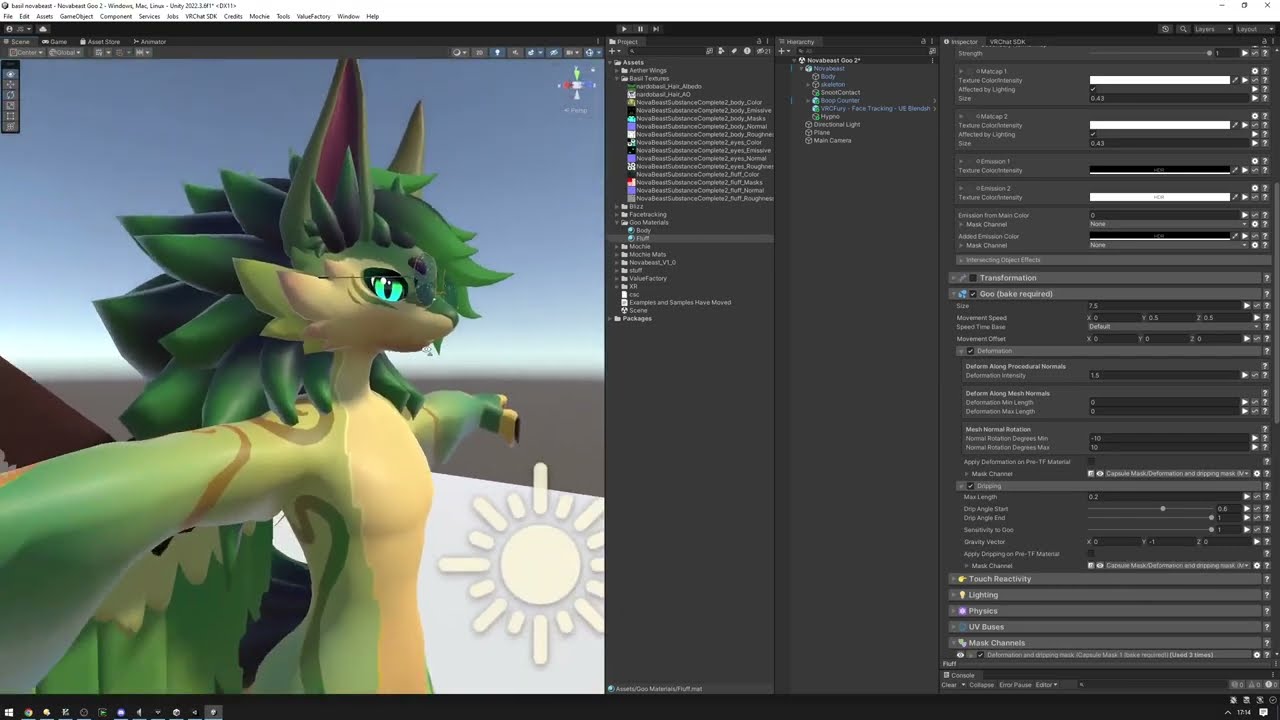The image size is (1280, 720).
Task: Select Directional Light in Hierarchy
Action: [x=837, y=125]
